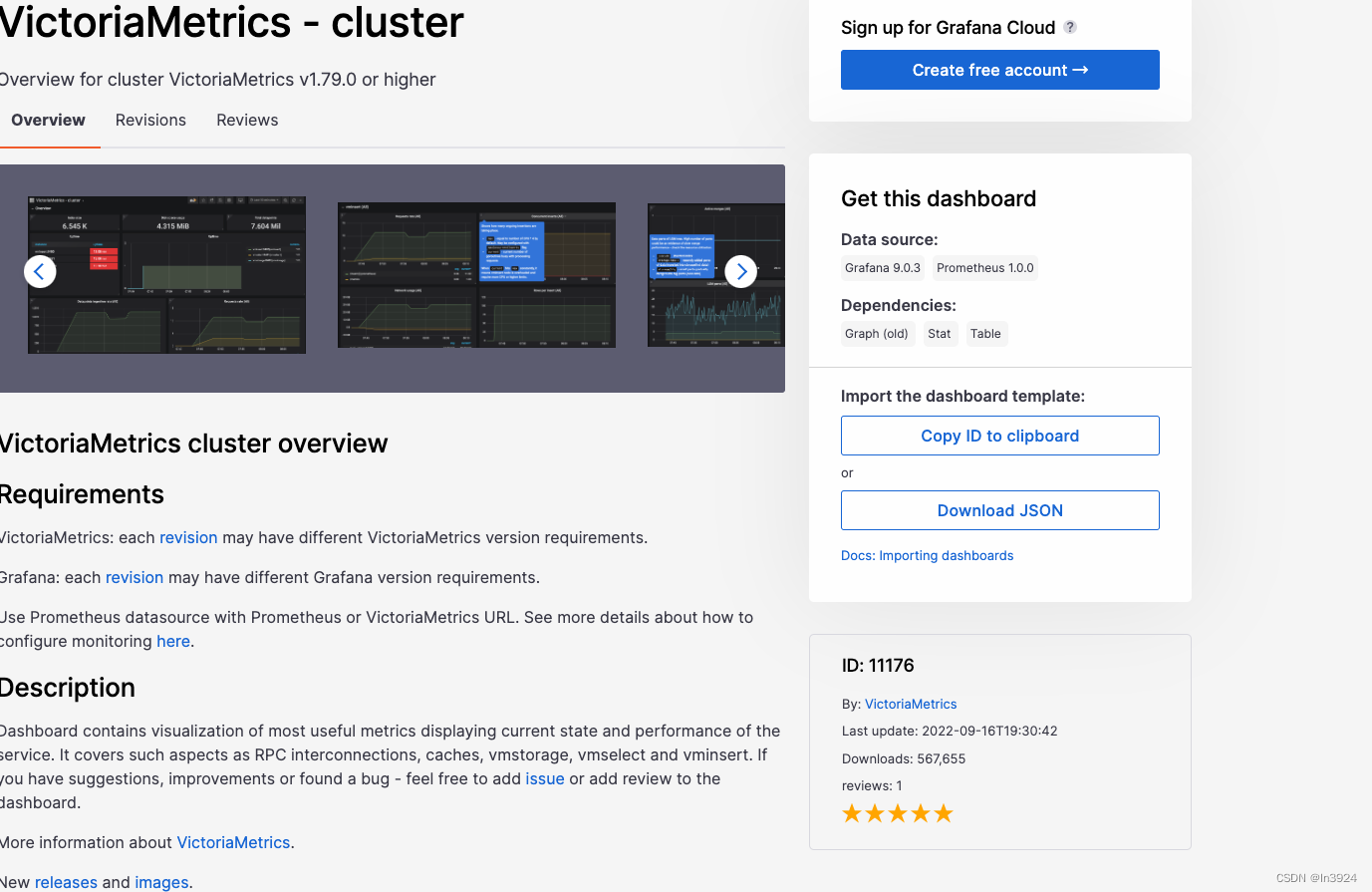Click the Create free account button
This screenshot has width=1372, height=892.
click(1000, 70)
